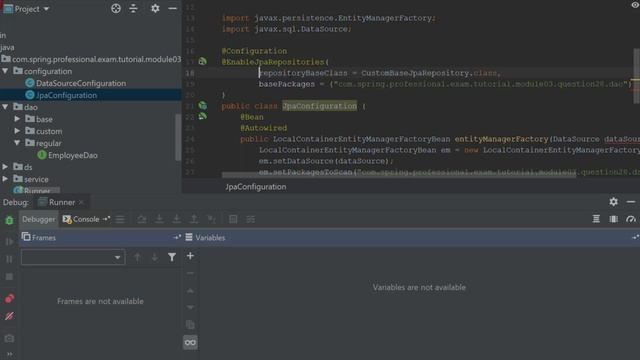Viewport: 640px width, 360px height.
Task: Click next frame down arrow
Action: (155, 257)
